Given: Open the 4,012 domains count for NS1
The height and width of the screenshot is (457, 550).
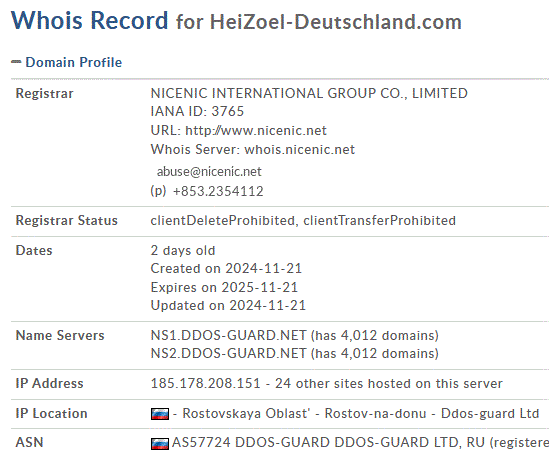Looking at the screenshot, I should click(375, 335).
